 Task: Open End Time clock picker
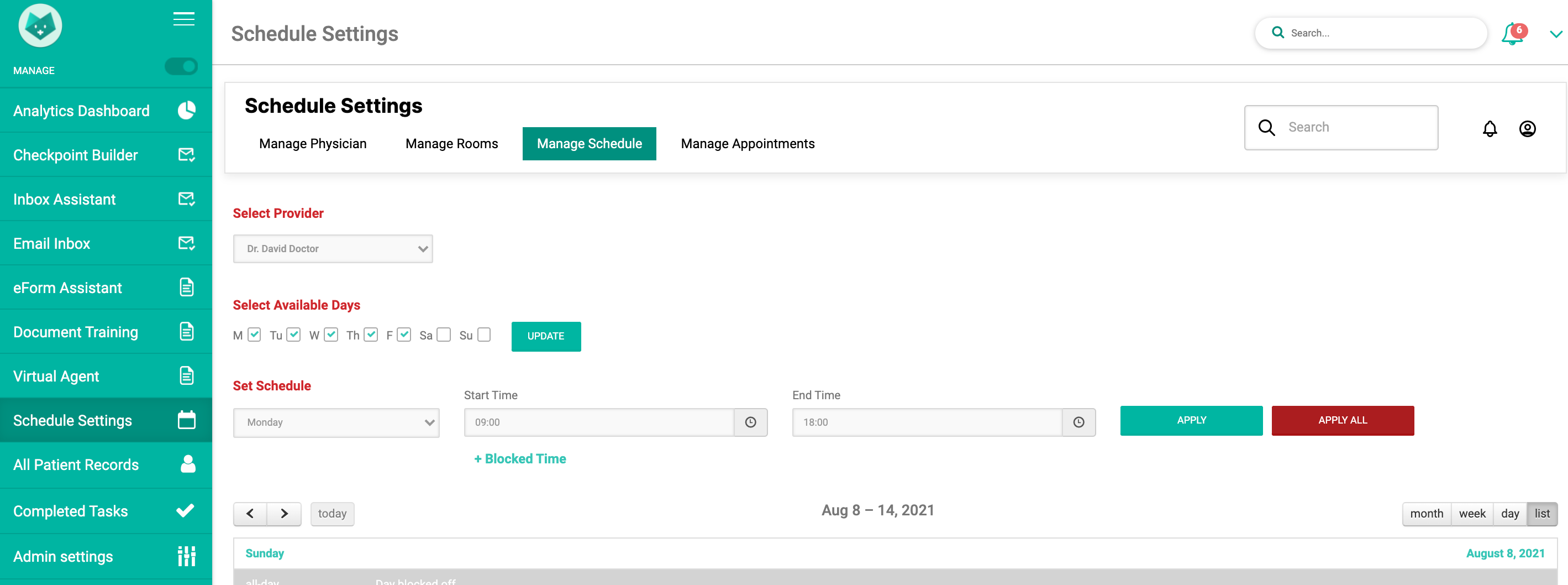click(x=1078, y=422)
